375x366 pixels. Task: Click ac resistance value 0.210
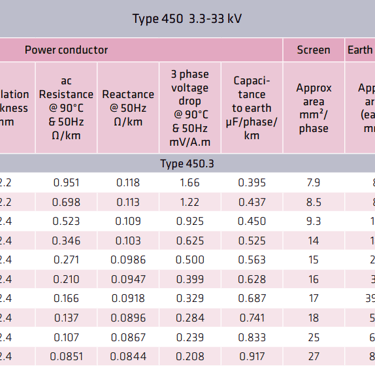(66, 279)
